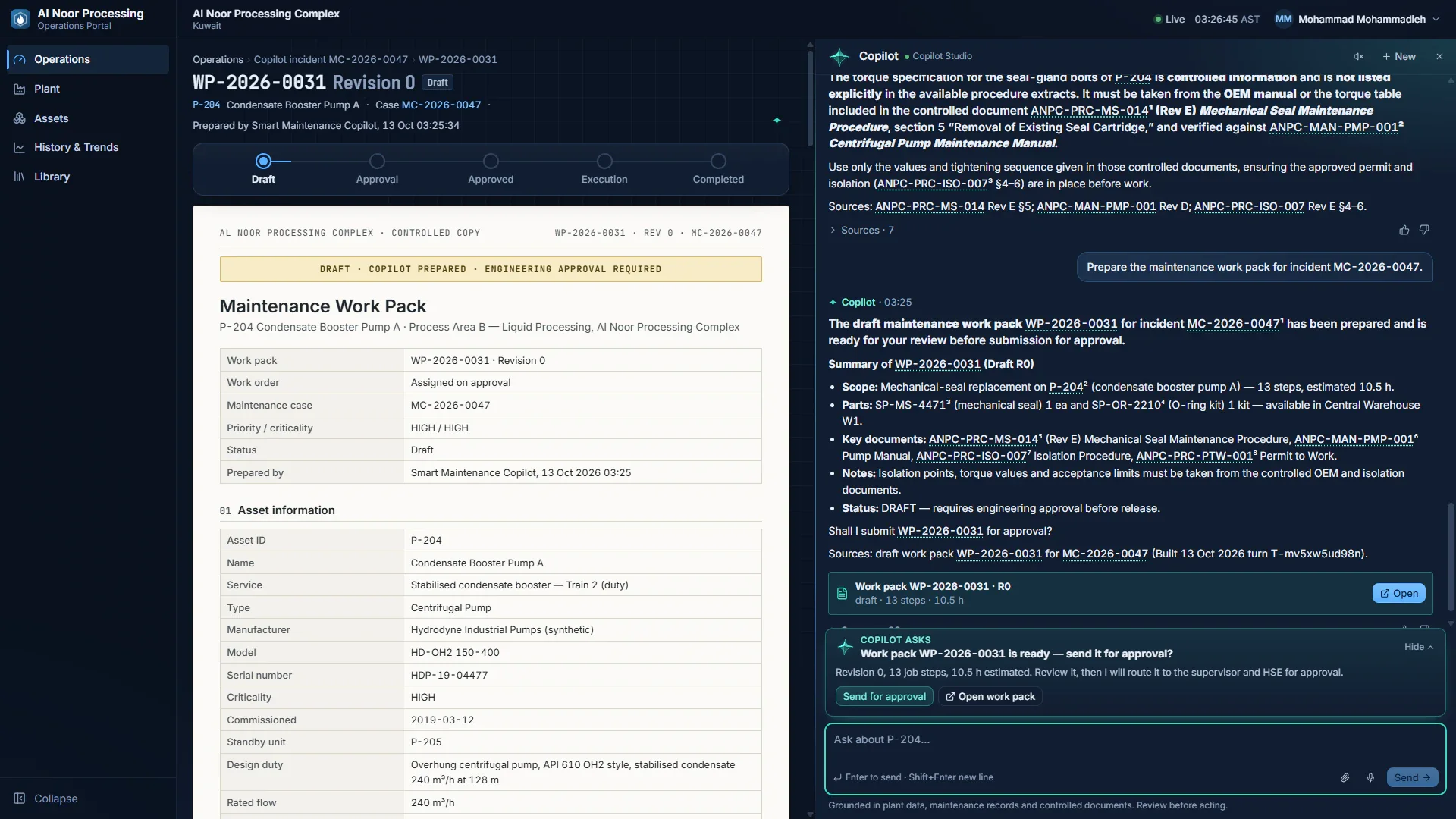Give thumbs up to the torque answer
This screenshot has height=819, width=1456.
pyautogui.click(x=1404, y=230)
